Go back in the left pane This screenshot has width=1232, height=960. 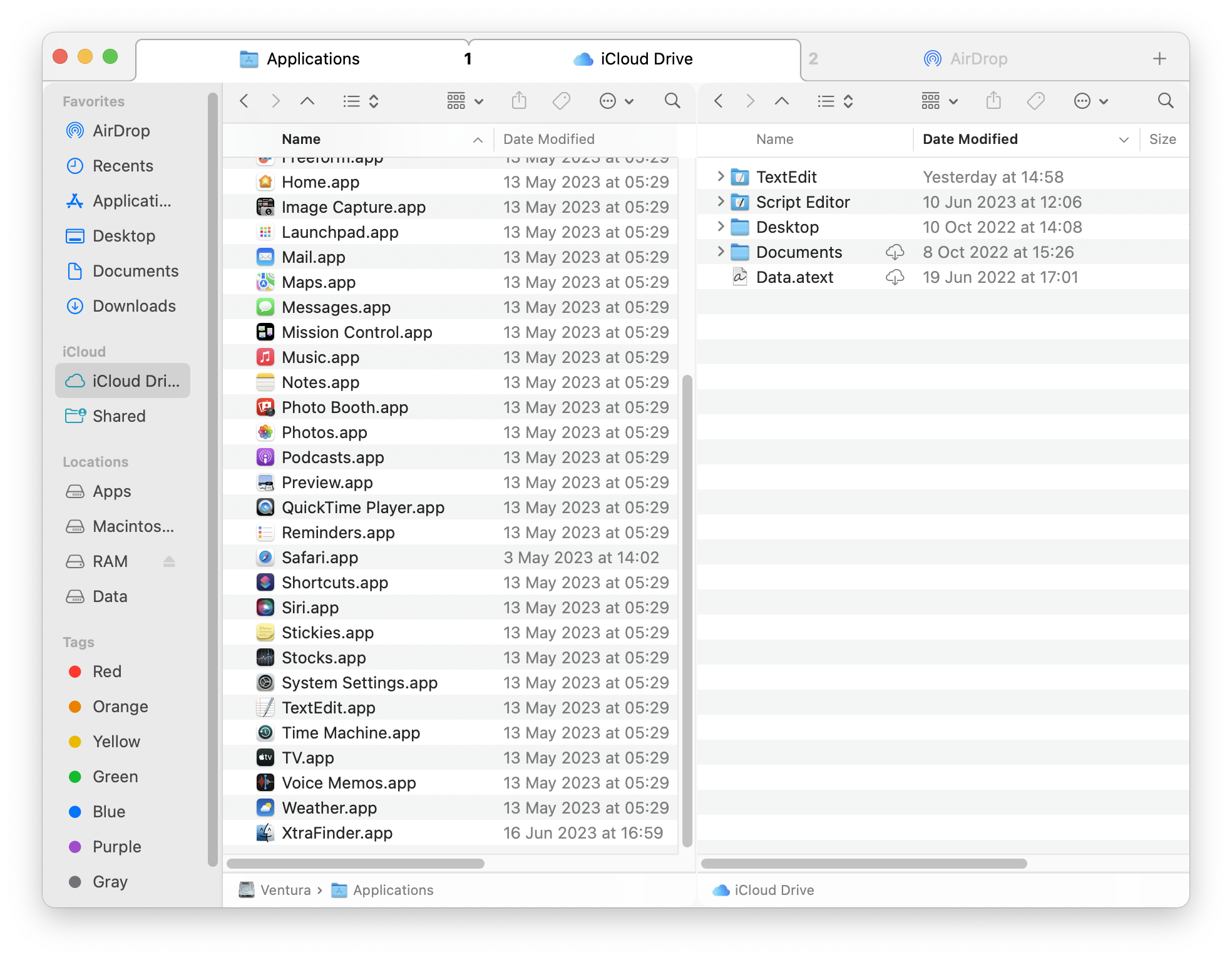(x=245, y=101)
